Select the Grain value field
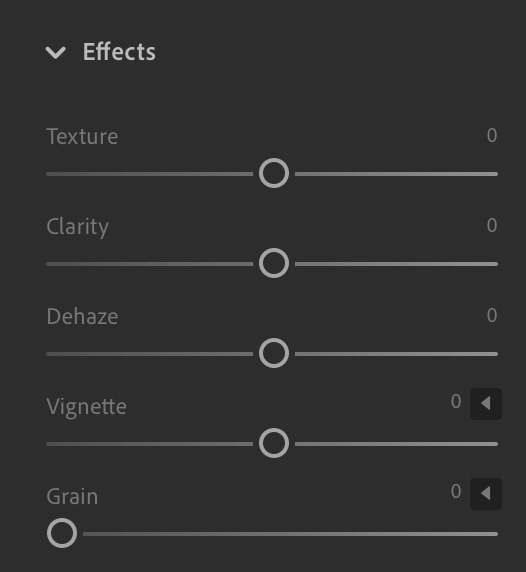Screen dimensions: 526x572 (456, 491)
